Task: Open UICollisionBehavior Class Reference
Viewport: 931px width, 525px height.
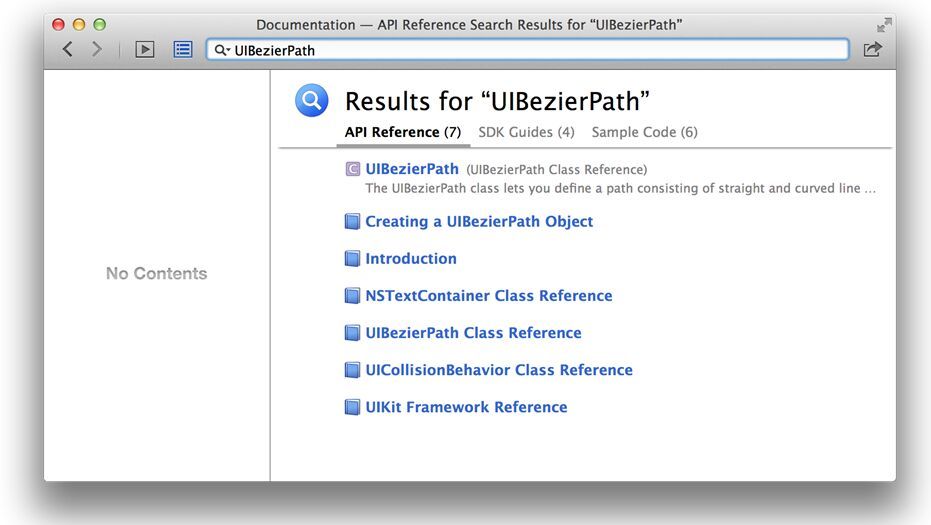Action: click(499, 369)
